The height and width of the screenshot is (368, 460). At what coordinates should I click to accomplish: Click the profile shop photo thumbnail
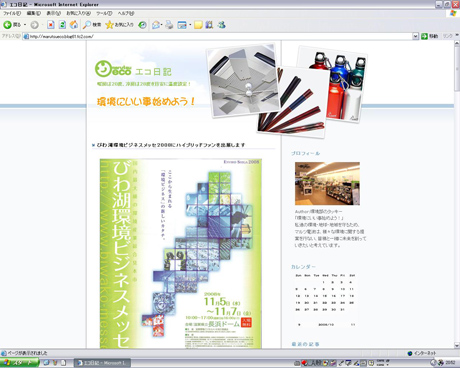[x=327, y=183]
